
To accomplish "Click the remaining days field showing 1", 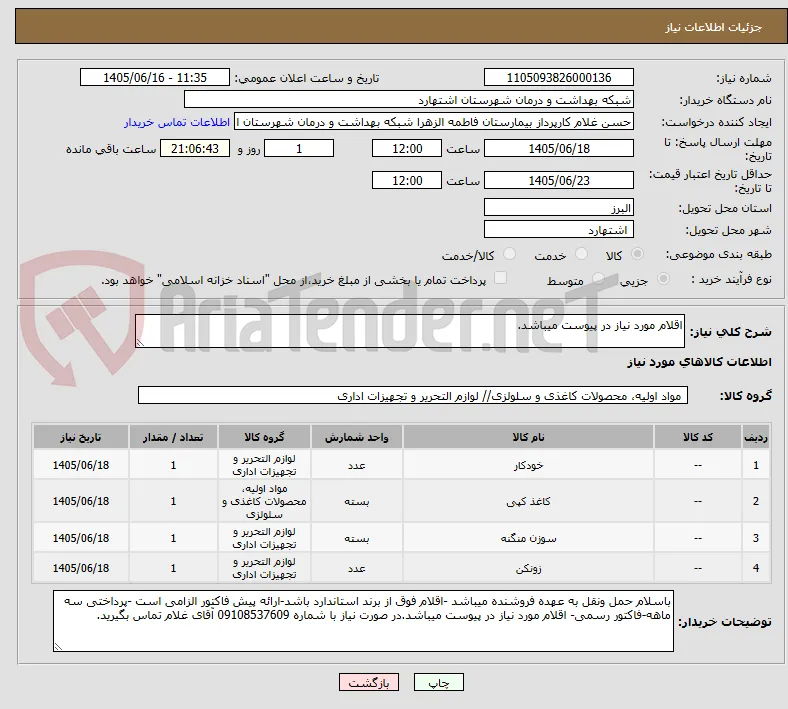I will tap(299, 149).
